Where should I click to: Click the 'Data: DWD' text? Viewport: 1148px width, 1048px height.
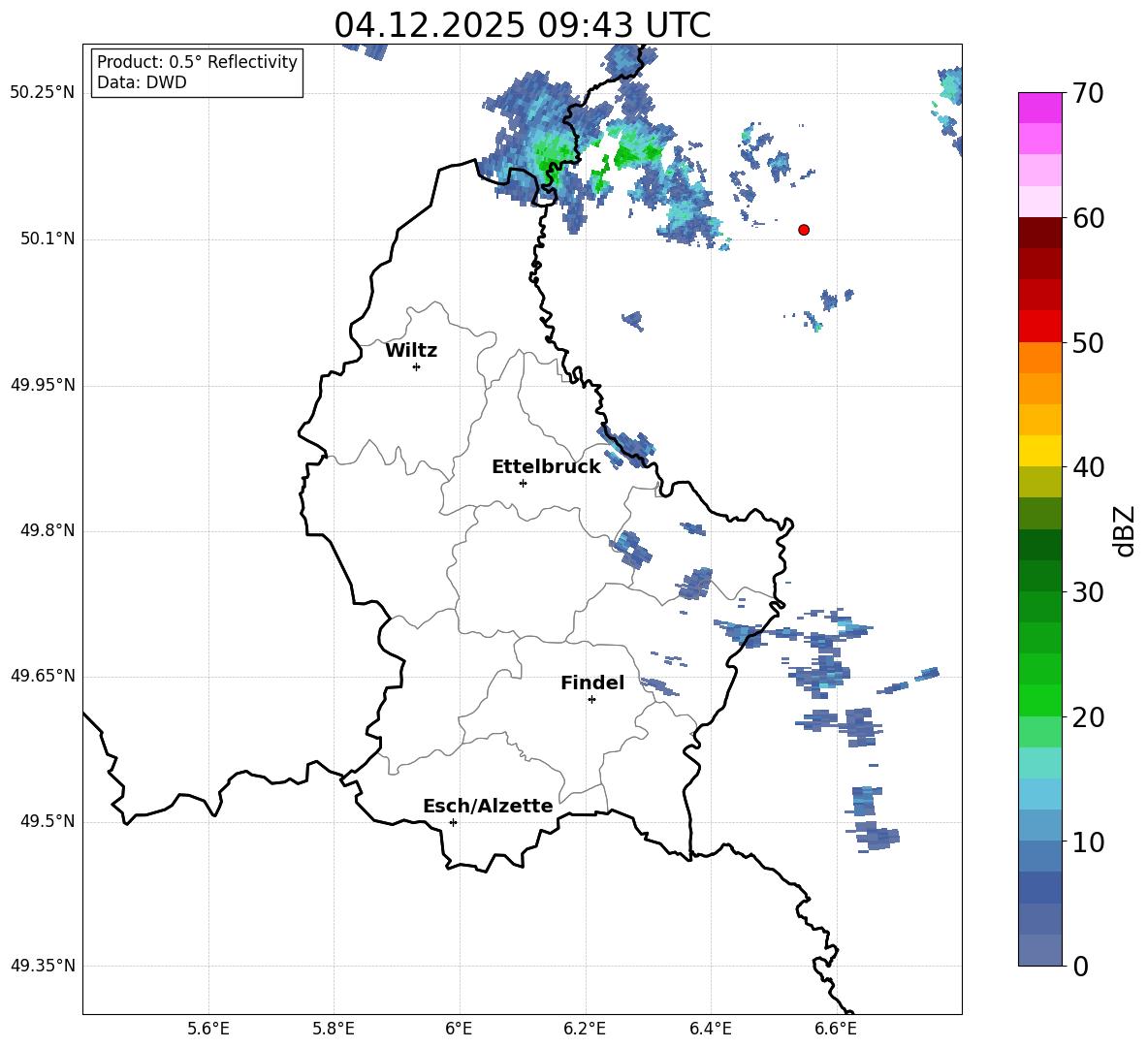click(142, 82)
